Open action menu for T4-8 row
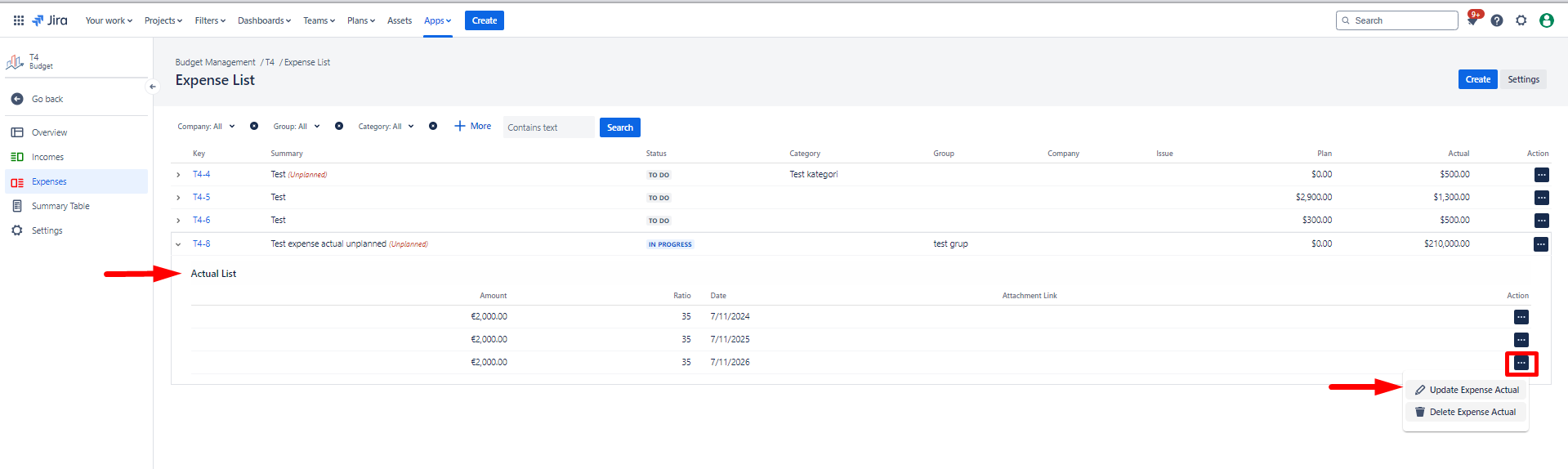The image size is (1568, 469). point(1541,244)
